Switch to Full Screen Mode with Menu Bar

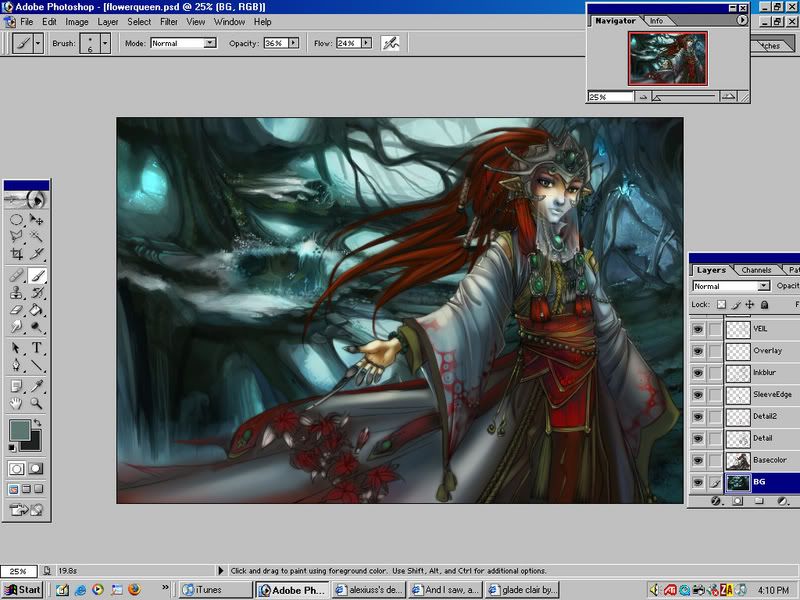coord(27,489)
